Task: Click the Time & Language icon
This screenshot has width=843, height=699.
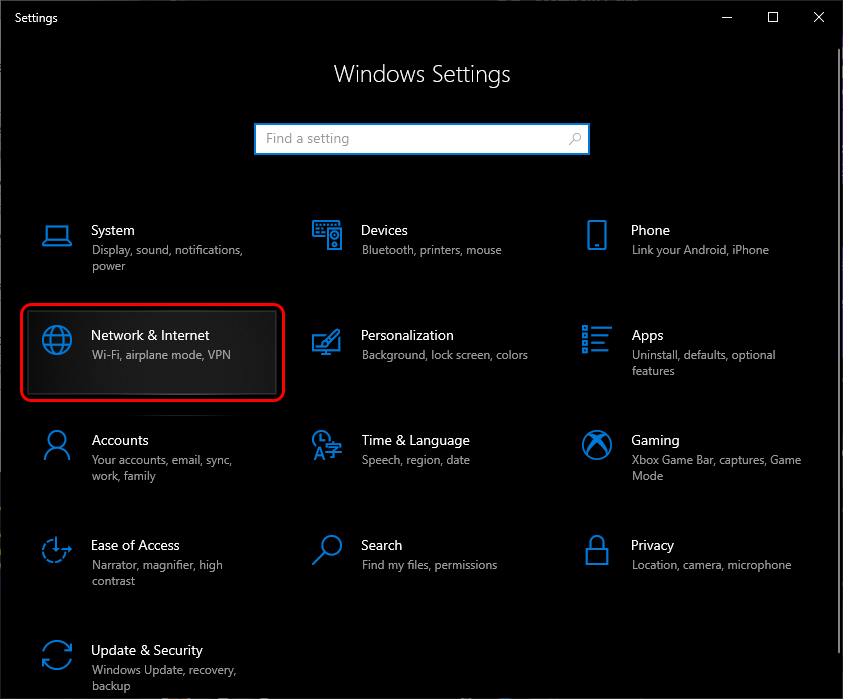Action: pos(327,445)
